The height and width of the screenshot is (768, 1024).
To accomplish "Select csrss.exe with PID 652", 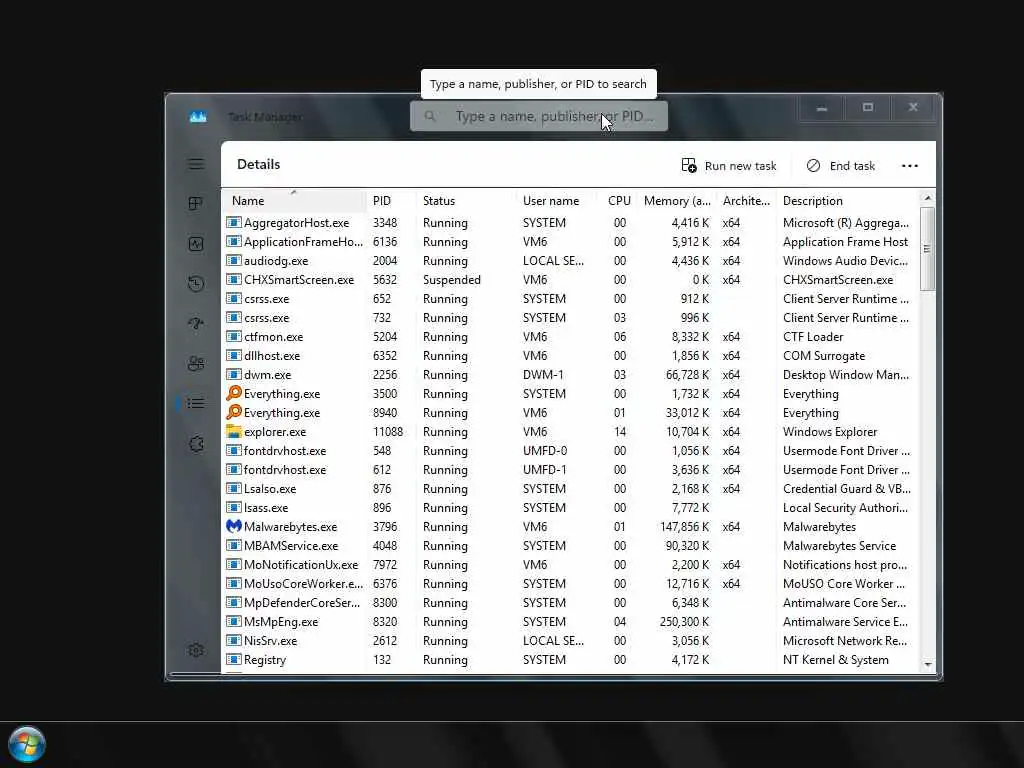I will point(569,298).
